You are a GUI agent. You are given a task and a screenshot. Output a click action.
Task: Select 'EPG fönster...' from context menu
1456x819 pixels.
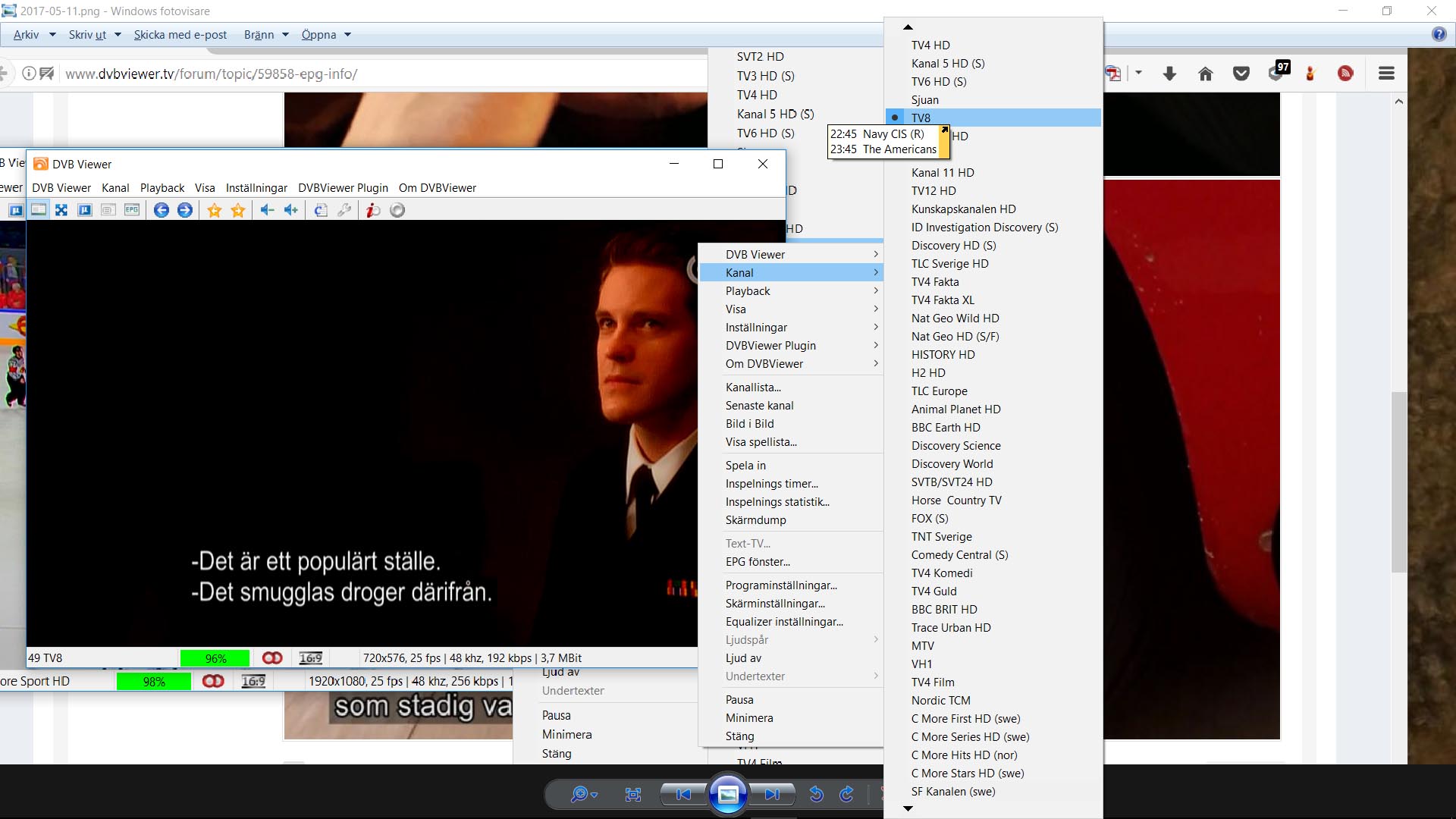coord(758,562)
